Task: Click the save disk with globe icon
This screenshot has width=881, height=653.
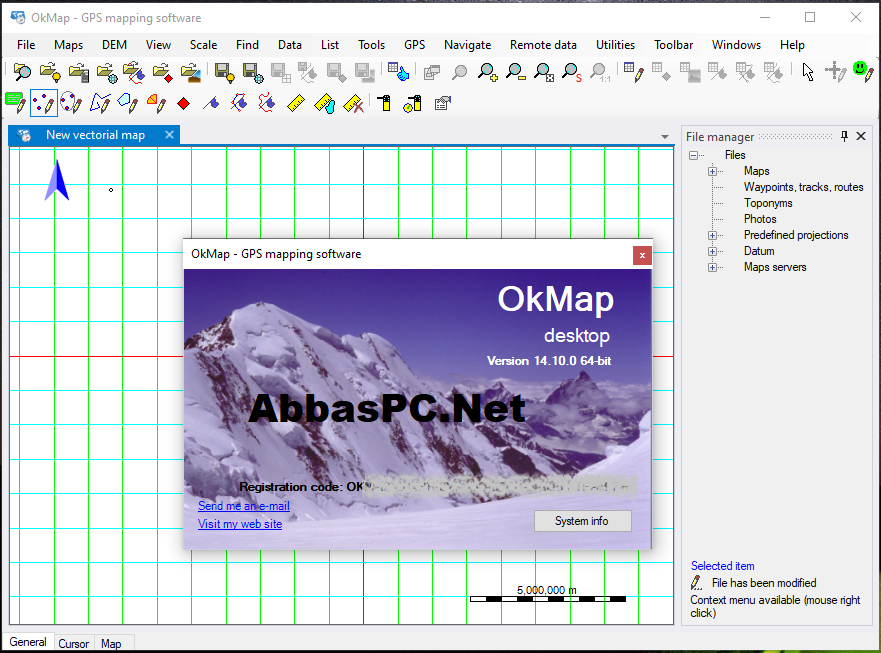Action: pos(252,72)
